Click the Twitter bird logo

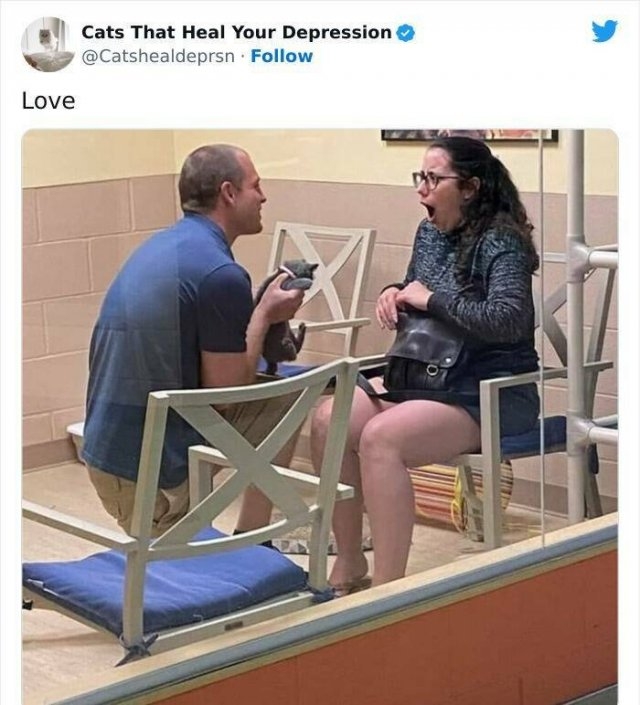[605, 31]
